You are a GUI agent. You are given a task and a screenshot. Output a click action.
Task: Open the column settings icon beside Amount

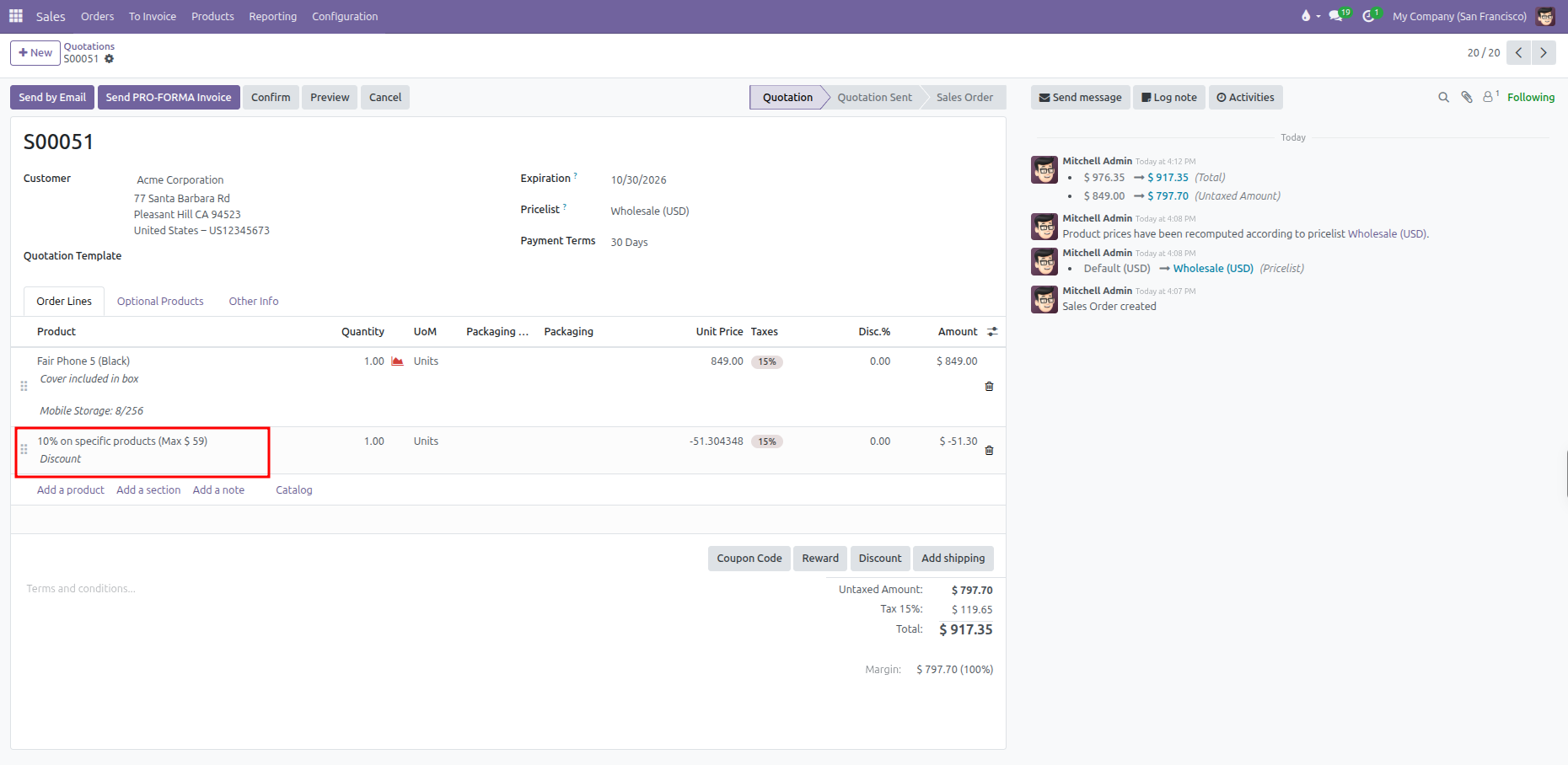point(992,332)
